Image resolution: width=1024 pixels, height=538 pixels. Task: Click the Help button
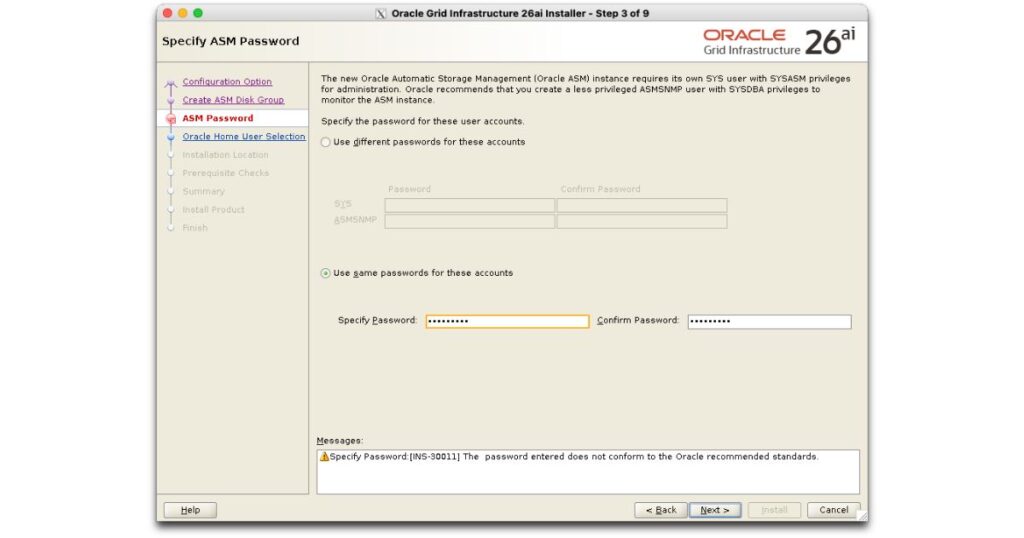point(190,510)
